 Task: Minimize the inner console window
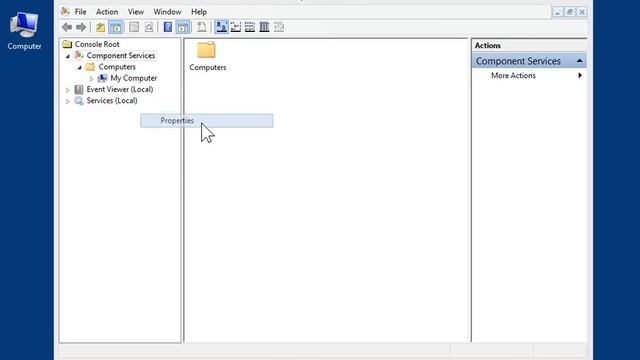(558, 12)
